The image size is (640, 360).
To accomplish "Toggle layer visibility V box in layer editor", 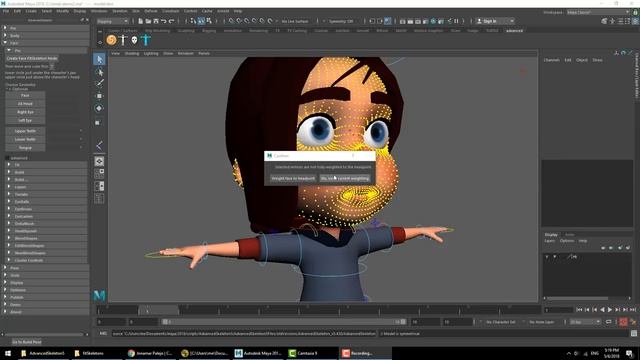I will pos(547,257).
